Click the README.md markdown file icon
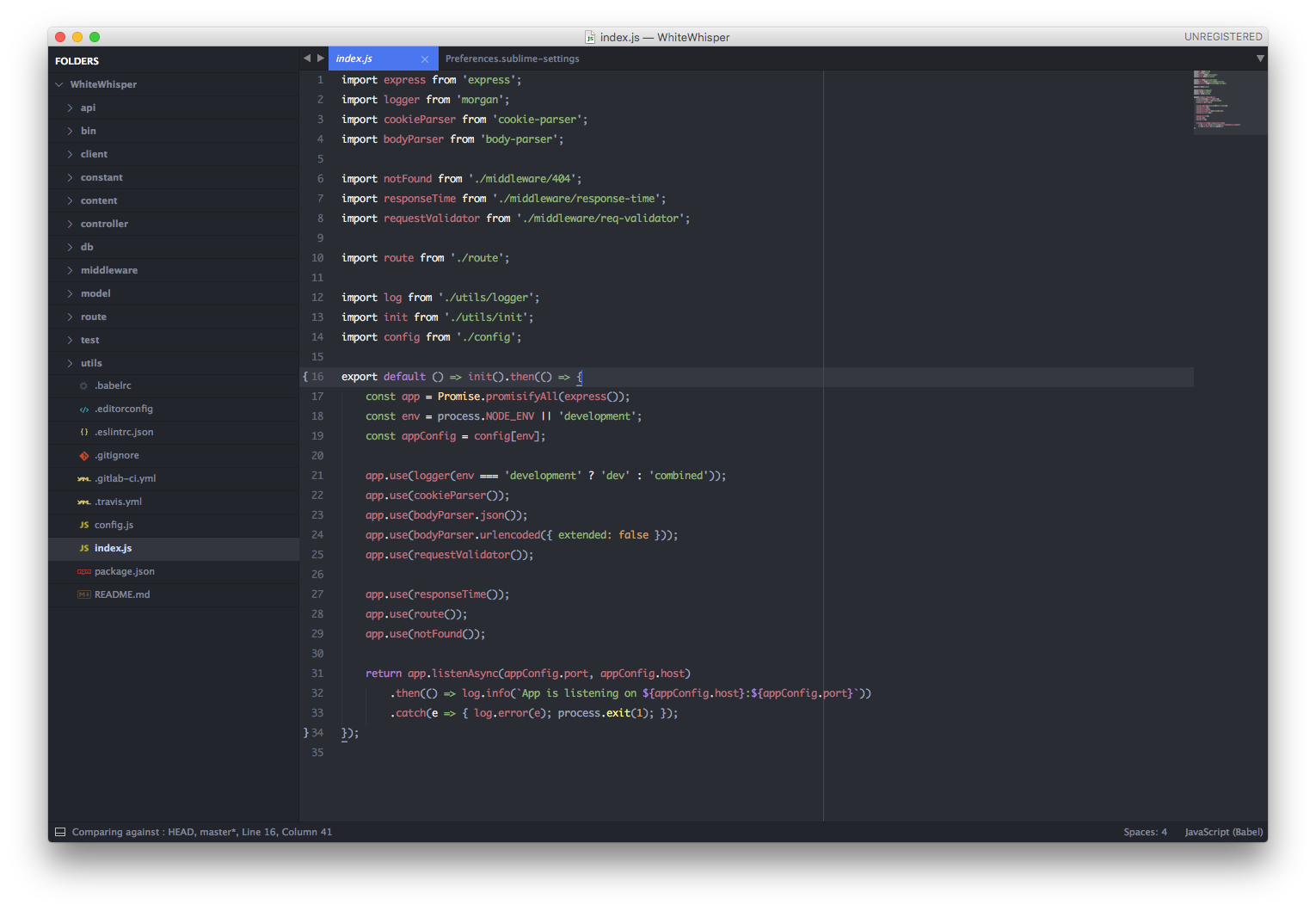Viewport: 1316px width, 911px height. (x=83, y=595)
